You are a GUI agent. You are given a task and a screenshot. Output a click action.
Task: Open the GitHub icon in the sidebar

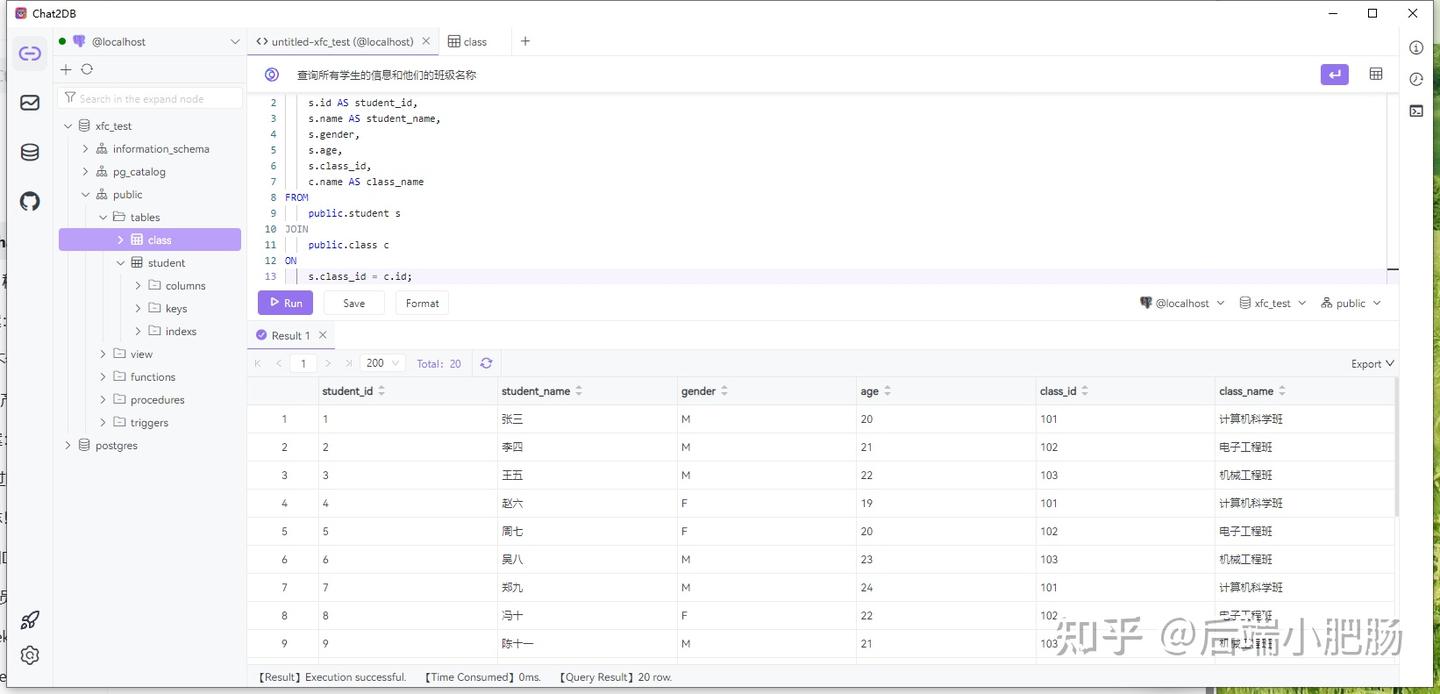coord(29,201)
